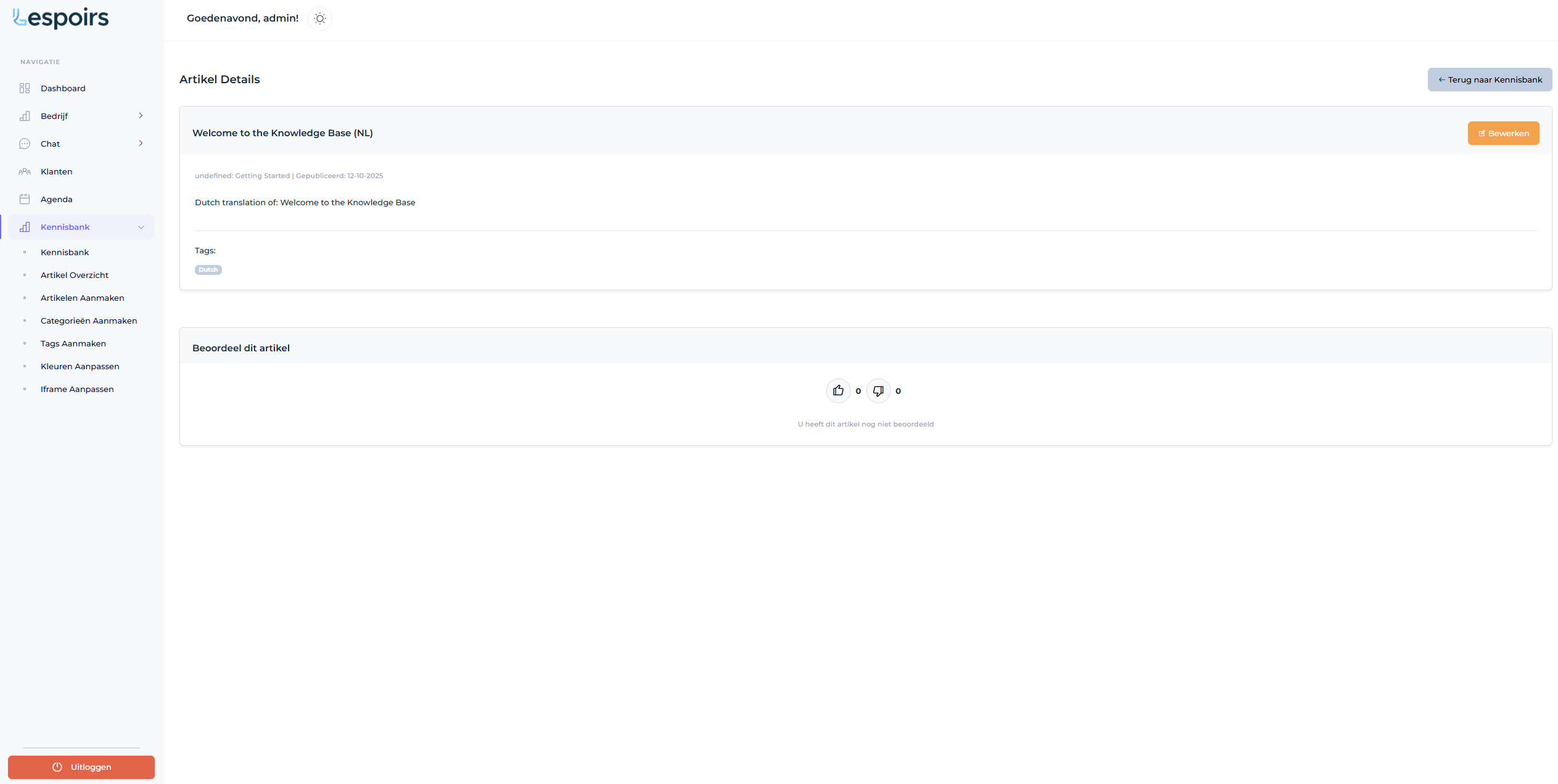Collapse the Kennisbank menu chevron

point(141,227)
